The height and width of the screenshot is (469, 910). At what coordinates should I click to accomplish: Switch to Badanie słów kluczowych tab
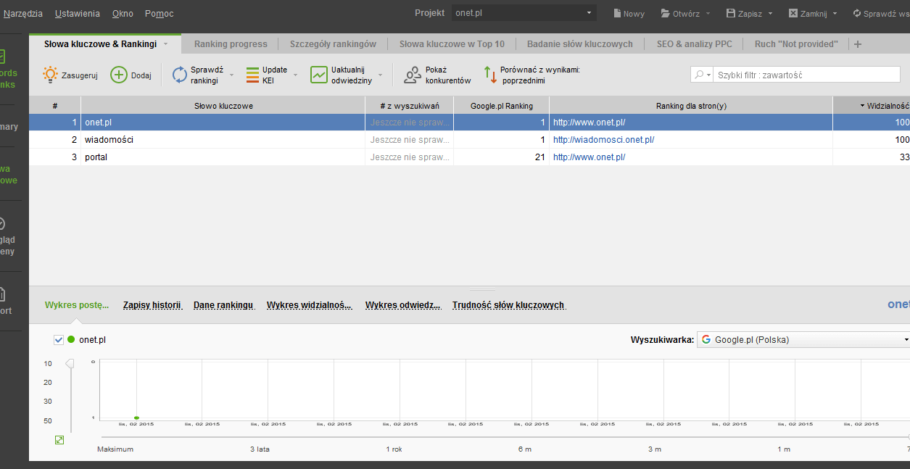click(x=580, y=44)
